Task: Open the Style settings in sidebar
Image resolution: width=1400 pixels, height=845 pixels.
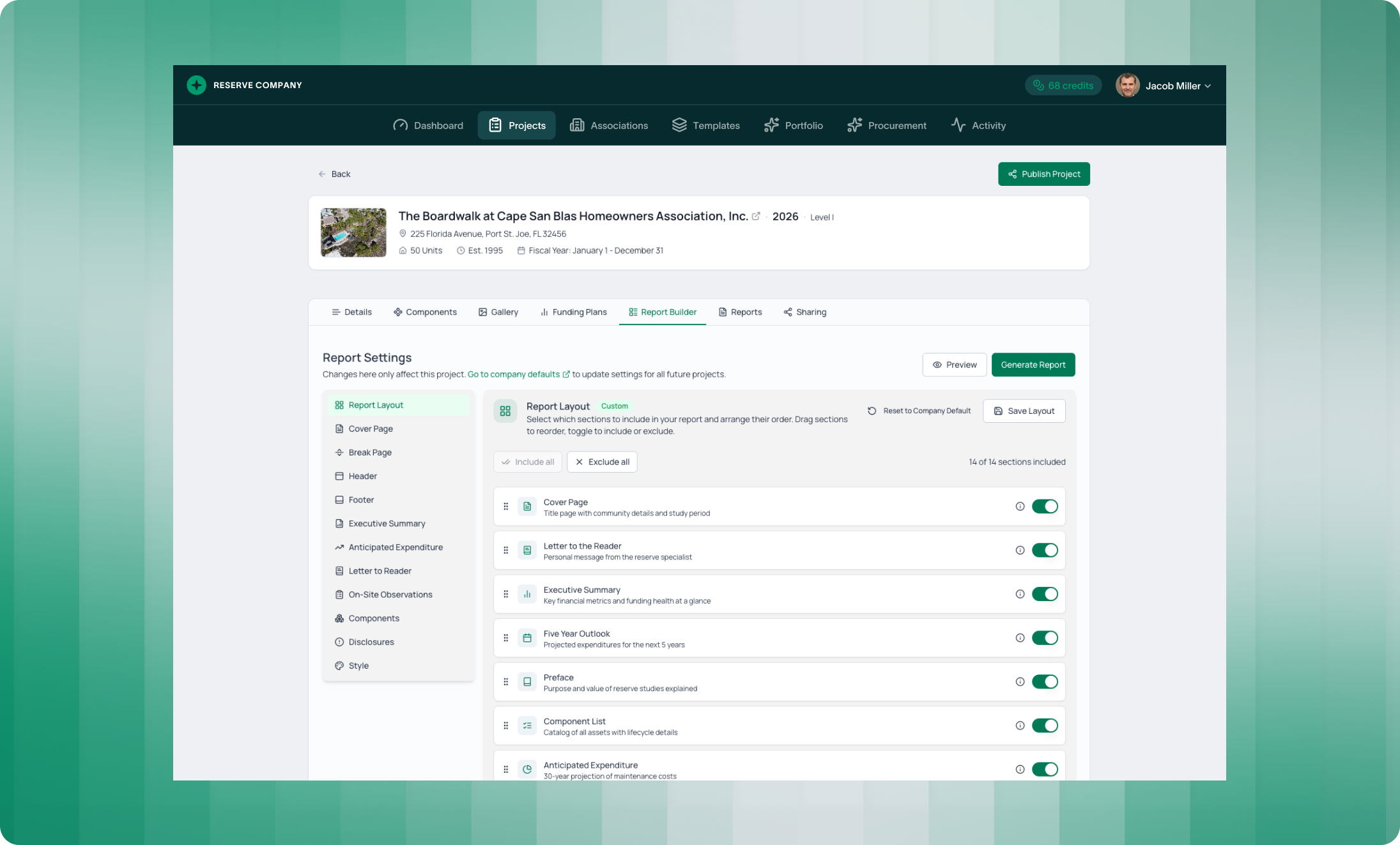Action: click(358, 666)
